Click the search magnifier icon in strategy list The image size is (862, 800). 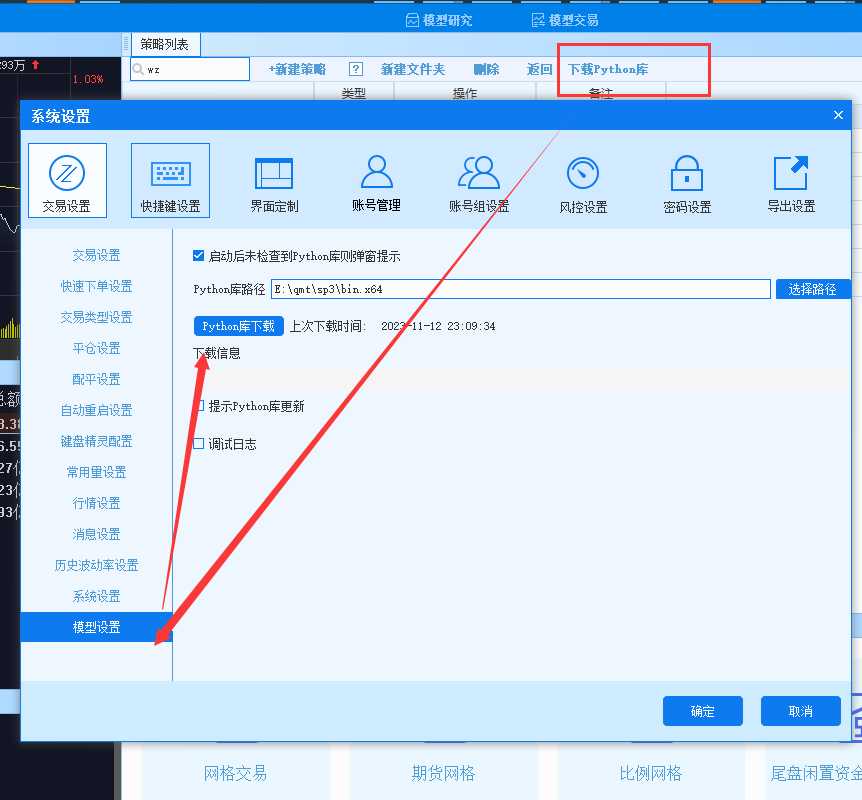point(138,69)
